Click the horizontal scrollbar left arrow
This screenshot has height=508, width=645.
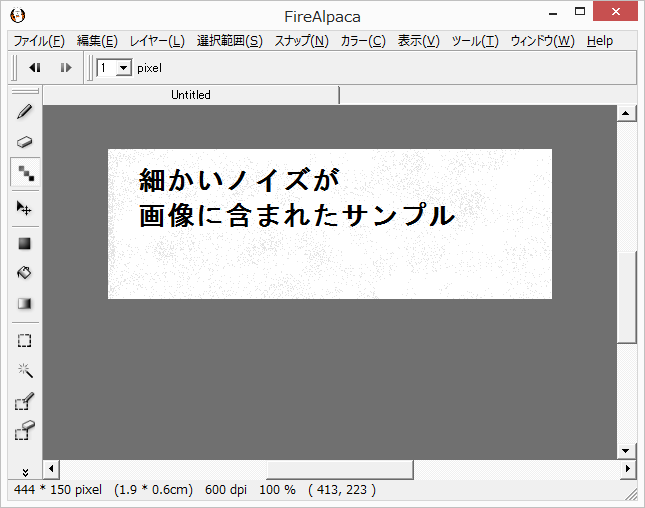coord(51,469)
